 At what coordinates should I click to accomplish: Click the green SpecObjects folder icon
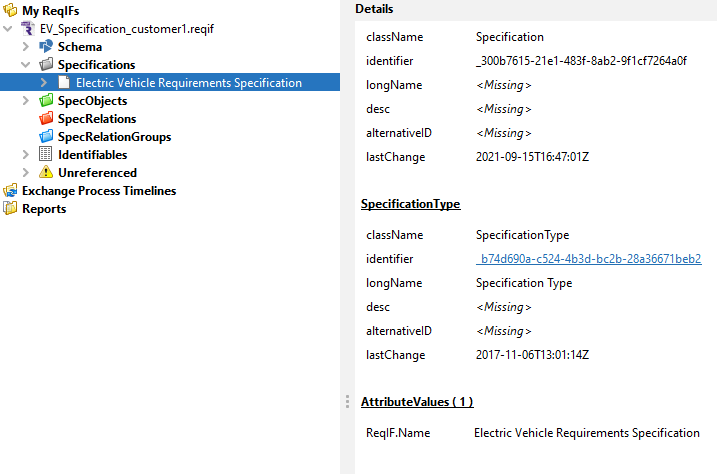click(x=46, y=101)
